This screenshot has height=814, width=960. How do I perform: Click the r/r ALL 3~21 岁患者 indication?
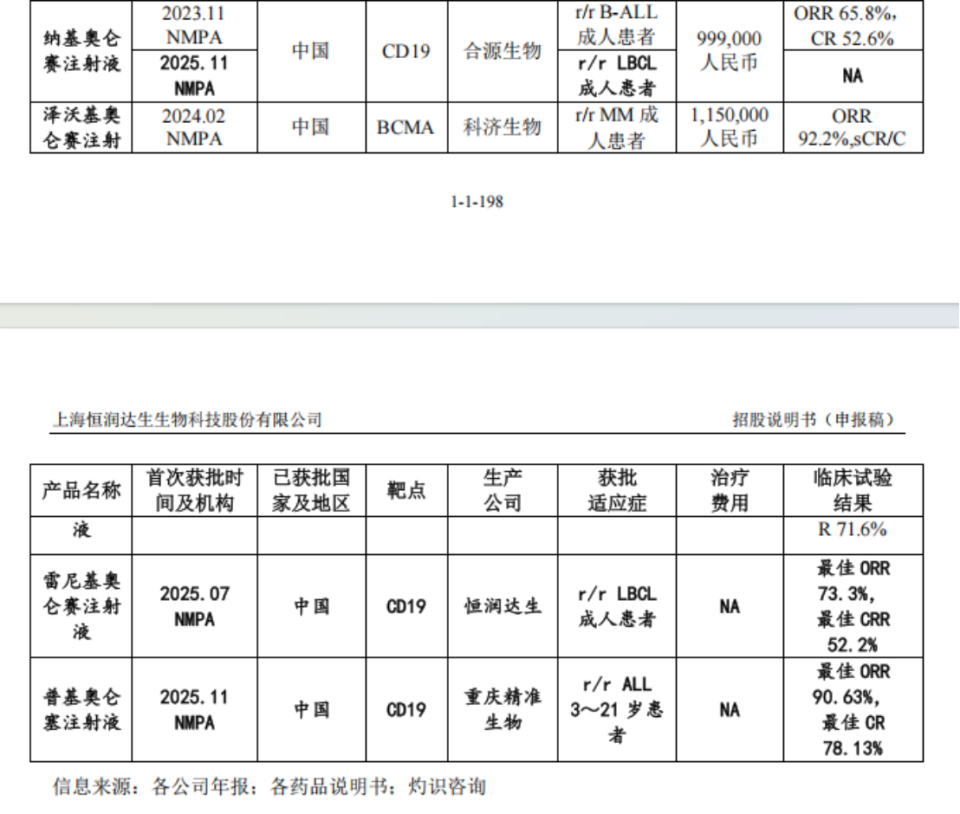[617, 710]
